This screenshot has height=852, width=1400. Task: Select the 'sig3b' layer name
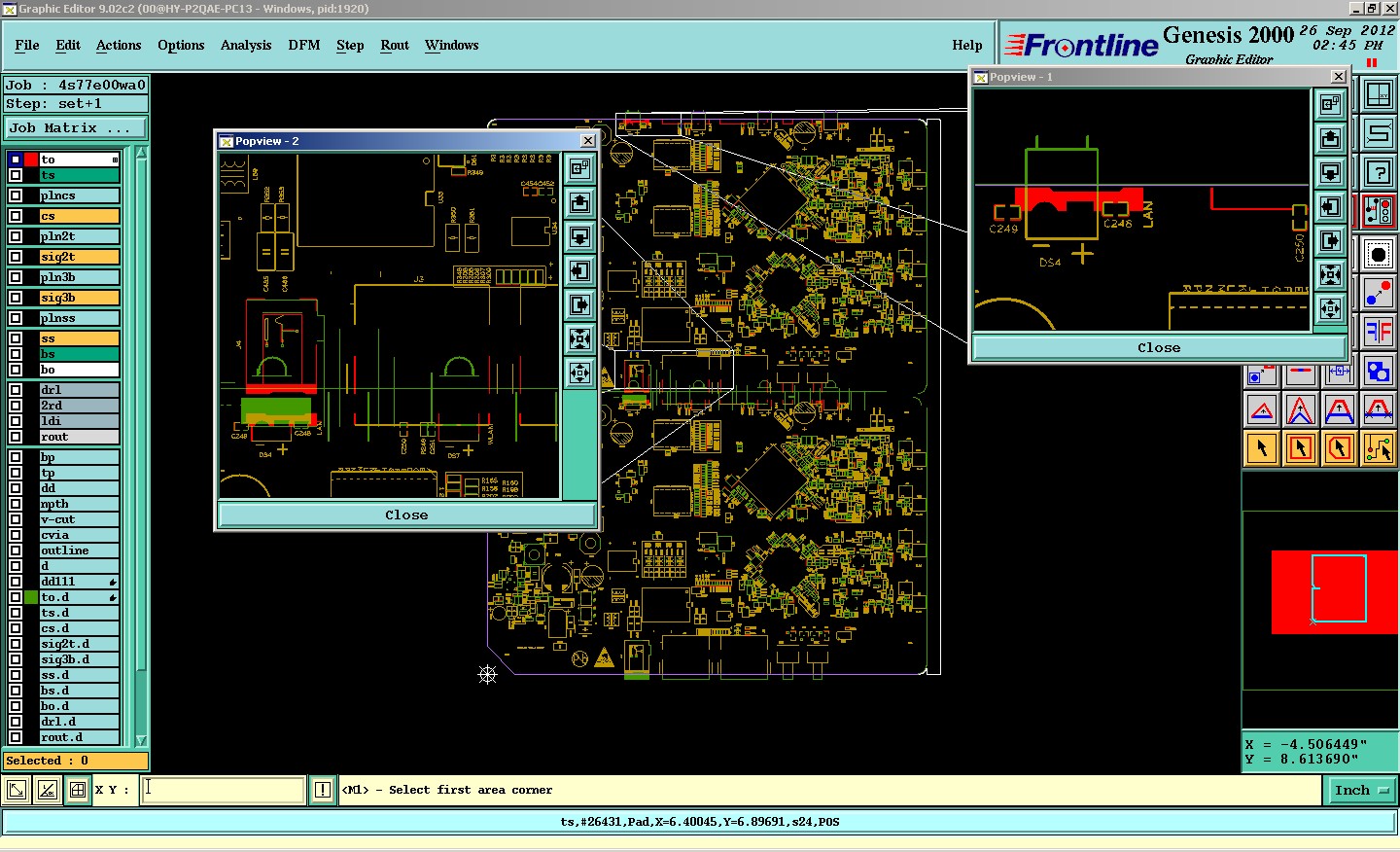pyautogui.click(x=79, y=298)
